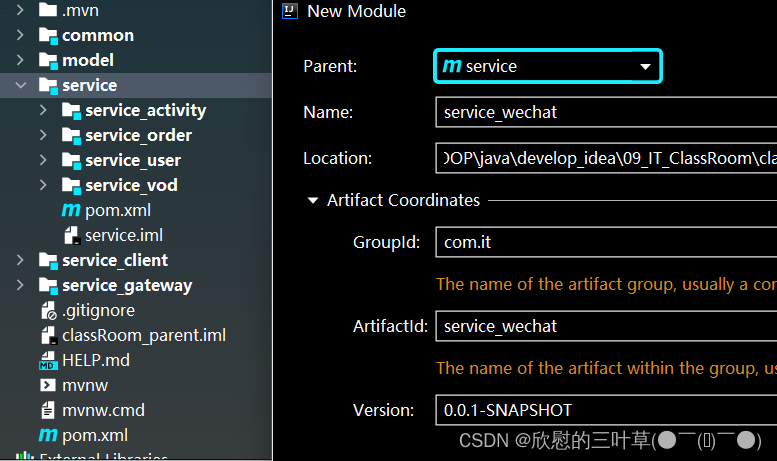Click the model module folder icon
This screenshot has height=461, width=777.
[48, 60]
